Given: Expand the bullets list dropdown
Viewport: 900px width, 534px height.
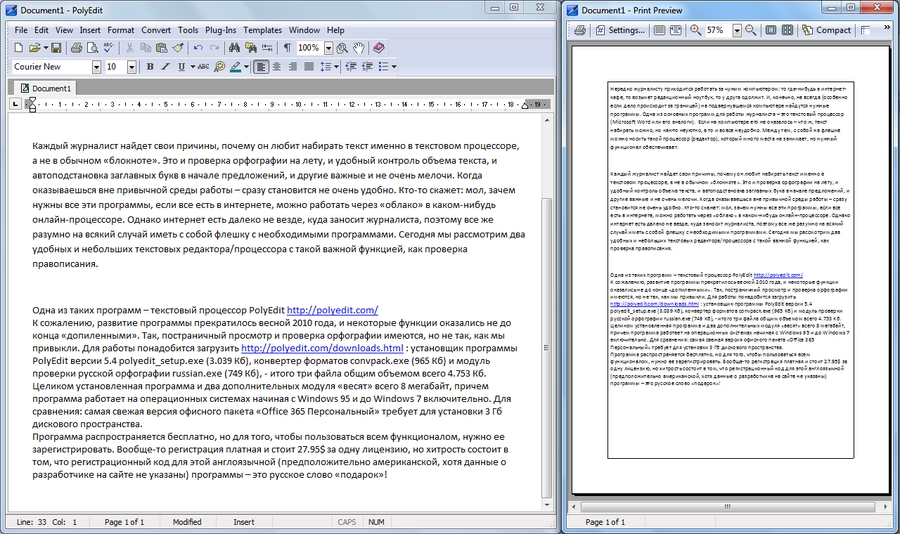Looking at the screenshot, I should [394, 67].
